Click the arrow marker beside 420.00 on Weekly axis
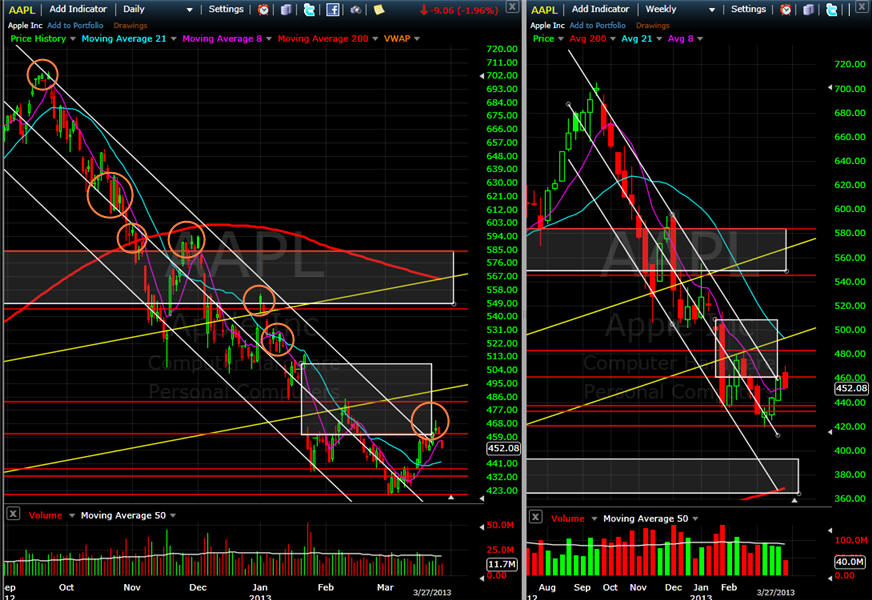 (x=830, y=432)
